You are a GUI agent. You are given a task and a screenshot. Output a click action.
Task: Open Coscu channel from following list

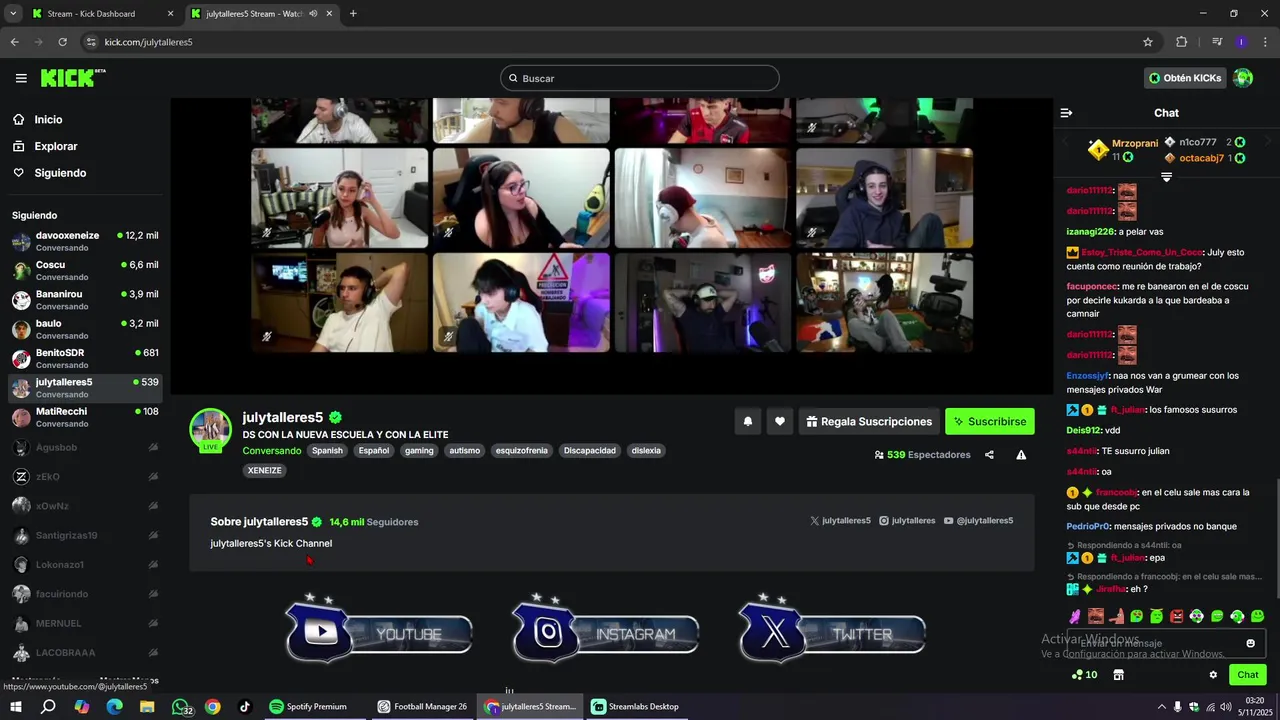coord(85,270)
